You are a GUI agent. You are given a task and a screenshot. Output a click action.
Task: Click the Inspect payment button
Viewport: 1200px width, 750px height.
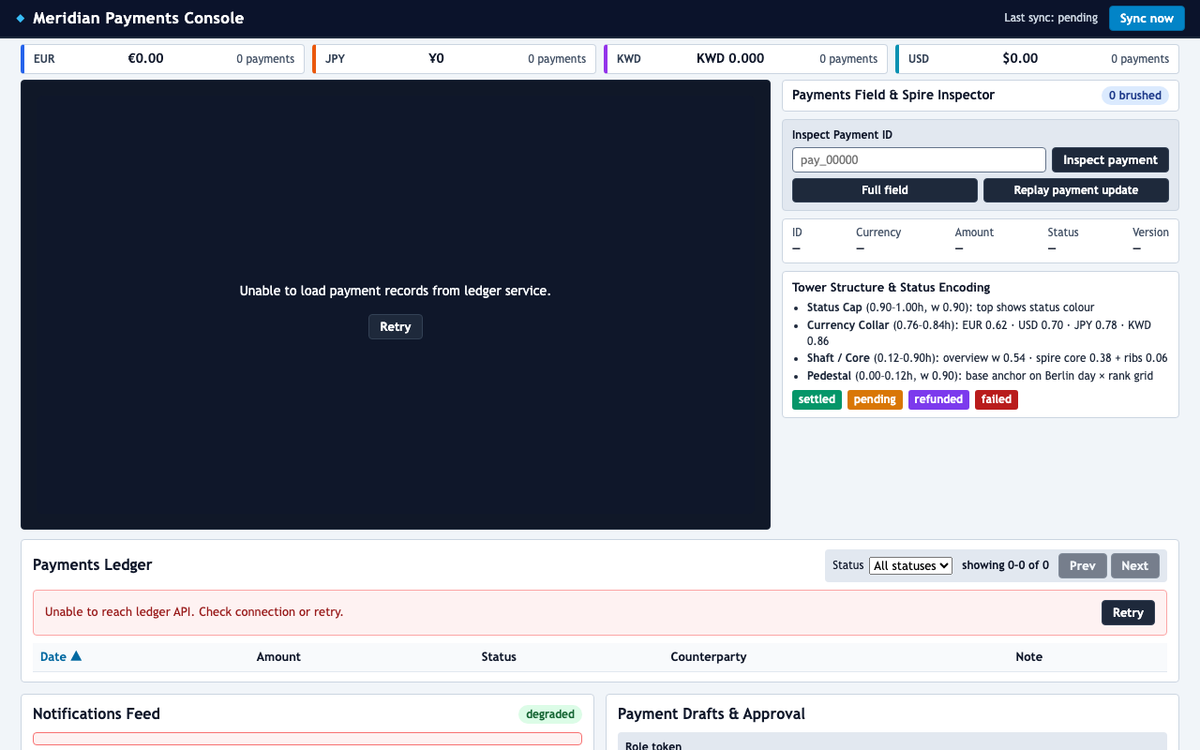[1110, 160]
